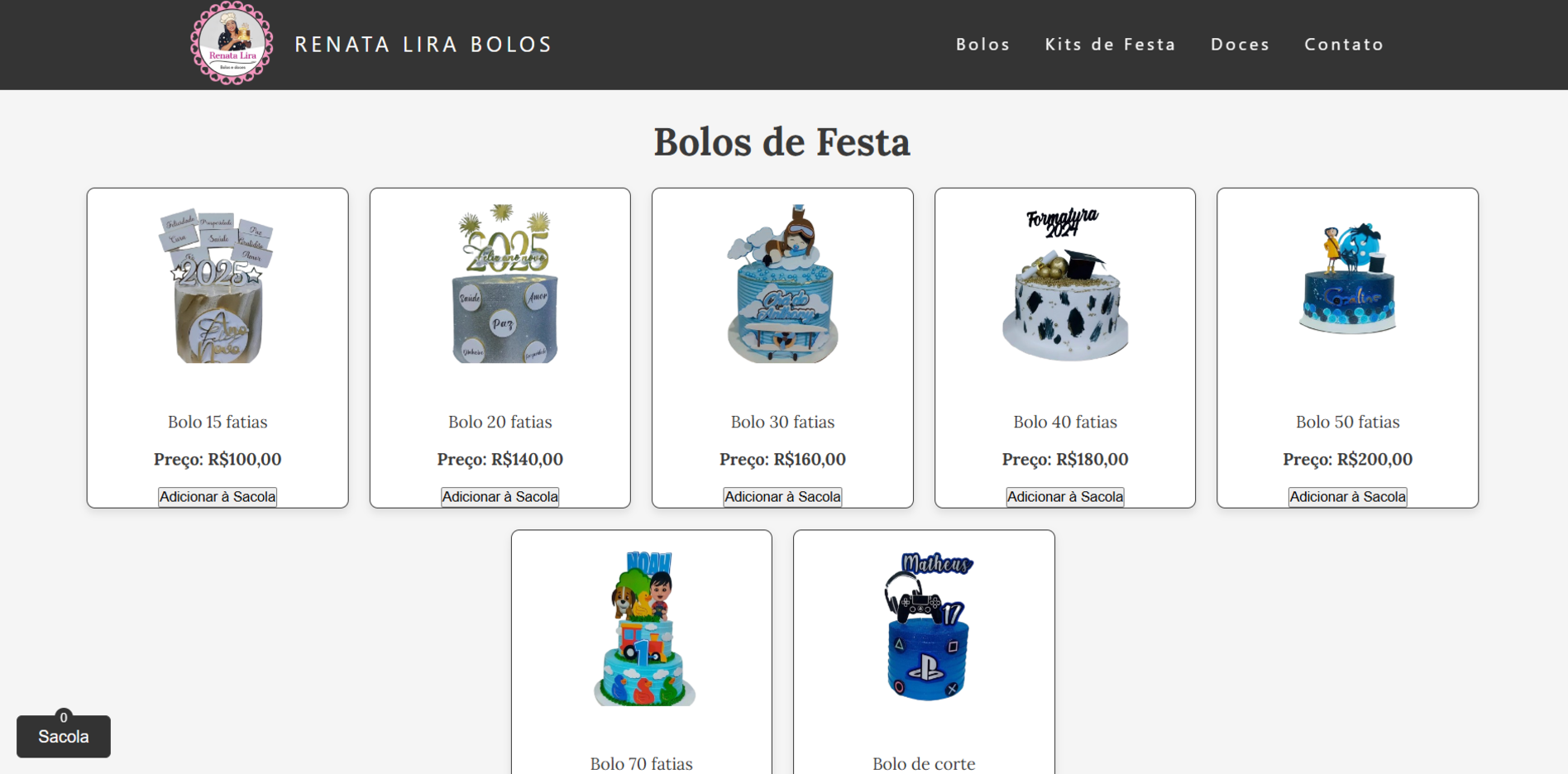Click the dark blue Coraline cake image
Image resolution: width=1568 pixels, height=774 pixels.
click(1348, 278)
